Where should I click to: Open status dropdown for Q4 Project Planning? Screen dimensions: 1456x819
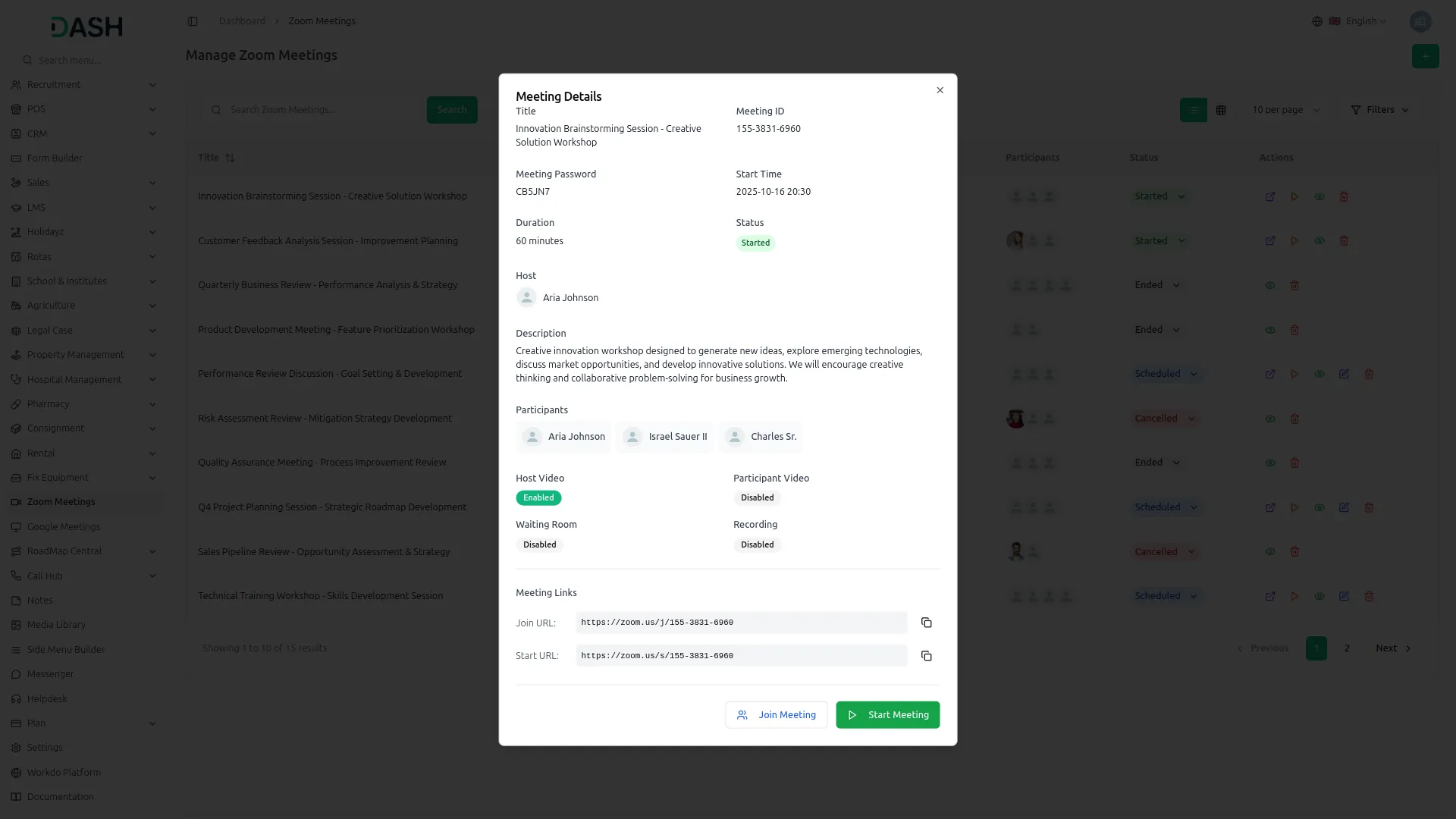coord(1166,507)
